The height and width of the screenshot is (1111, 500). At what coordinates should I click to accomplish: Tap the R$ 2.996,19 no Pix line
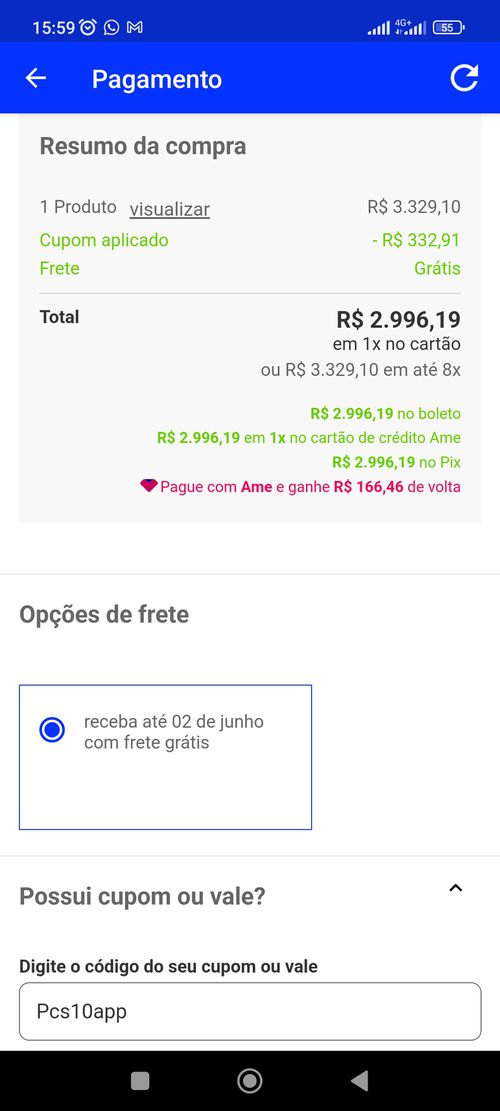pyautogui.click(x=397, y=462)
